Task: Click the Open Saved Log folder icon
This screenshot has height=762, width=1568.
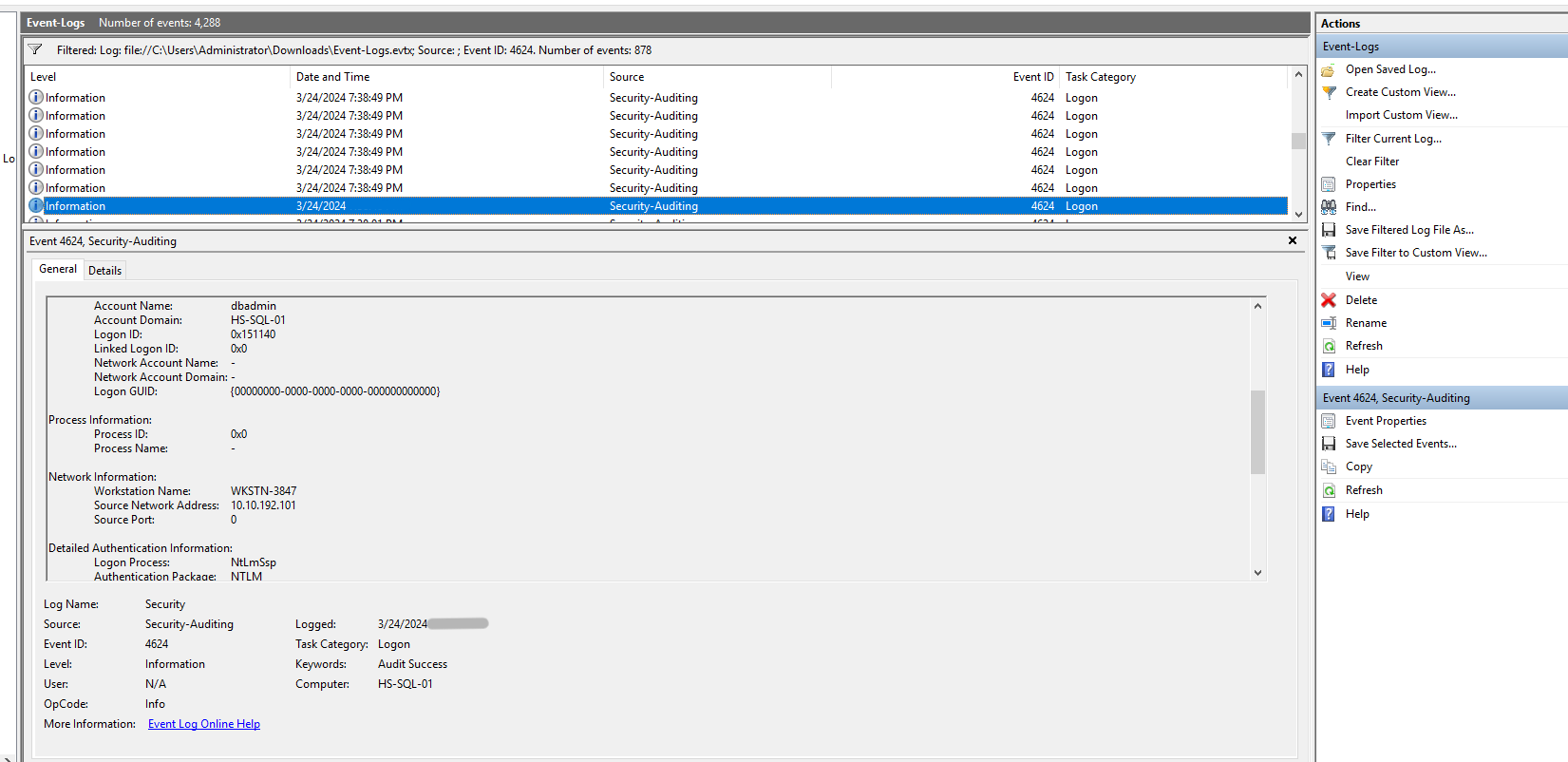Action: [x=1329, y=69]
